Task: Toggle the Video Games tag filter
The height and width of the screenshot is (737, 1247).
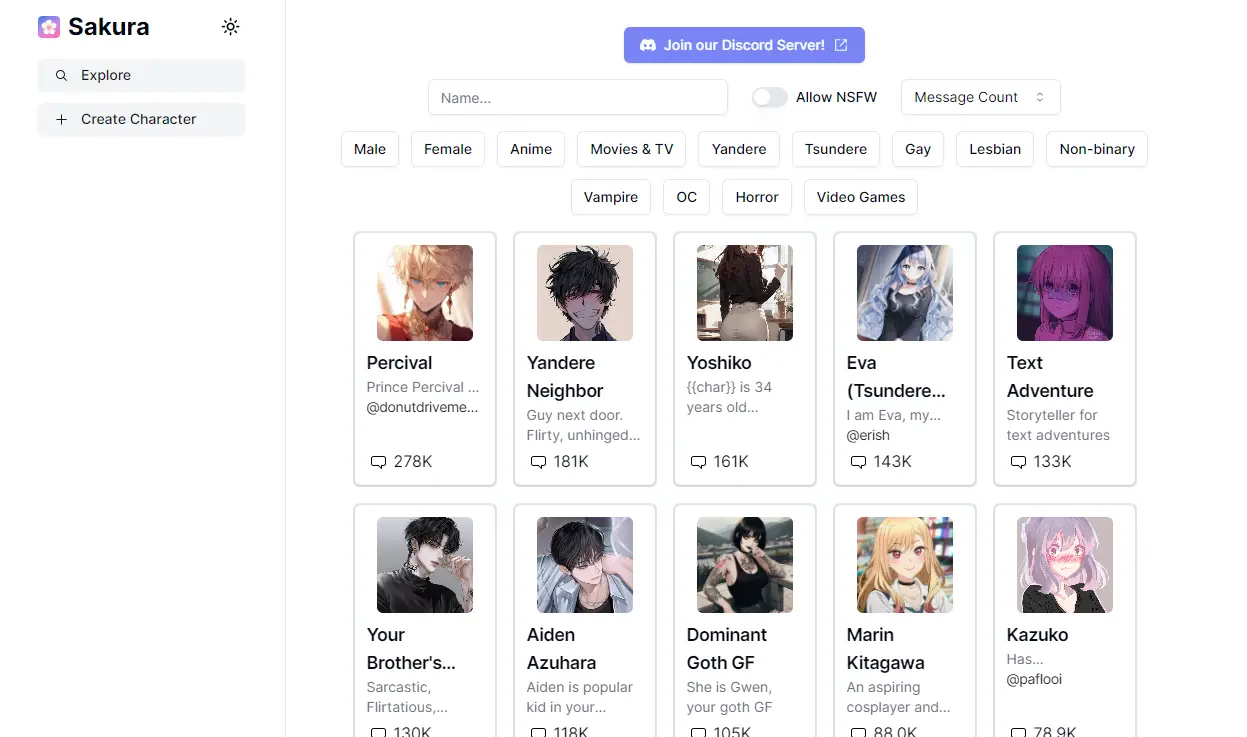Action: [860, 197]
